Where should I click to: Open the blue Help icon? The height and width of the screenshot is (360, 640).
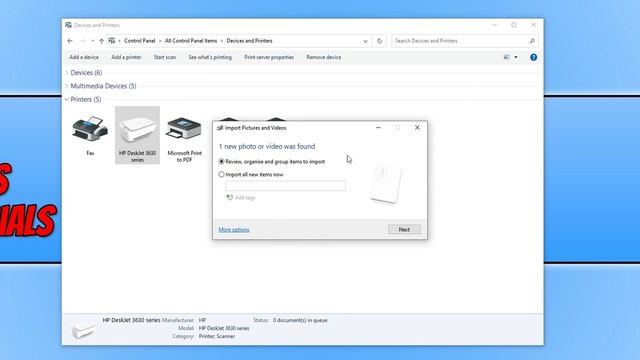coord(533,57)
